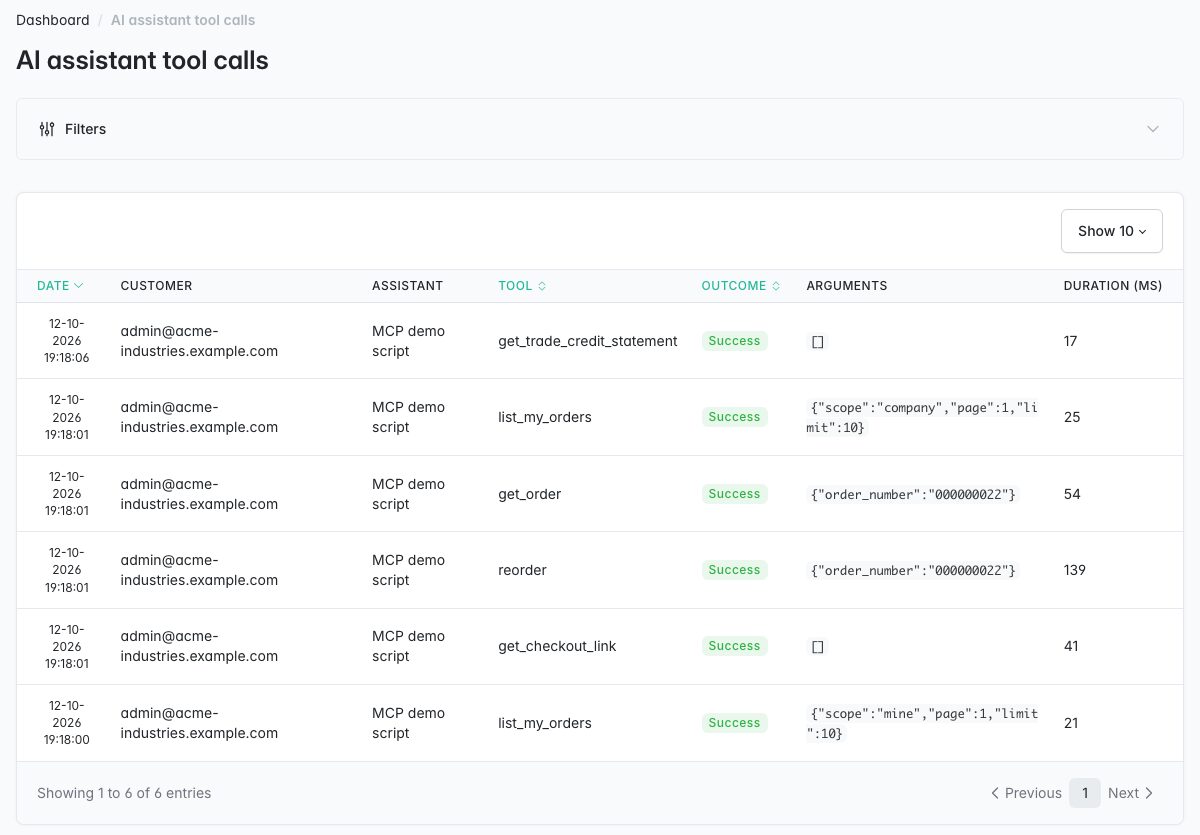Click date 19:18:06 cell
The width and height of the screenshot is (1200, 835).
(x=67, y=341)
